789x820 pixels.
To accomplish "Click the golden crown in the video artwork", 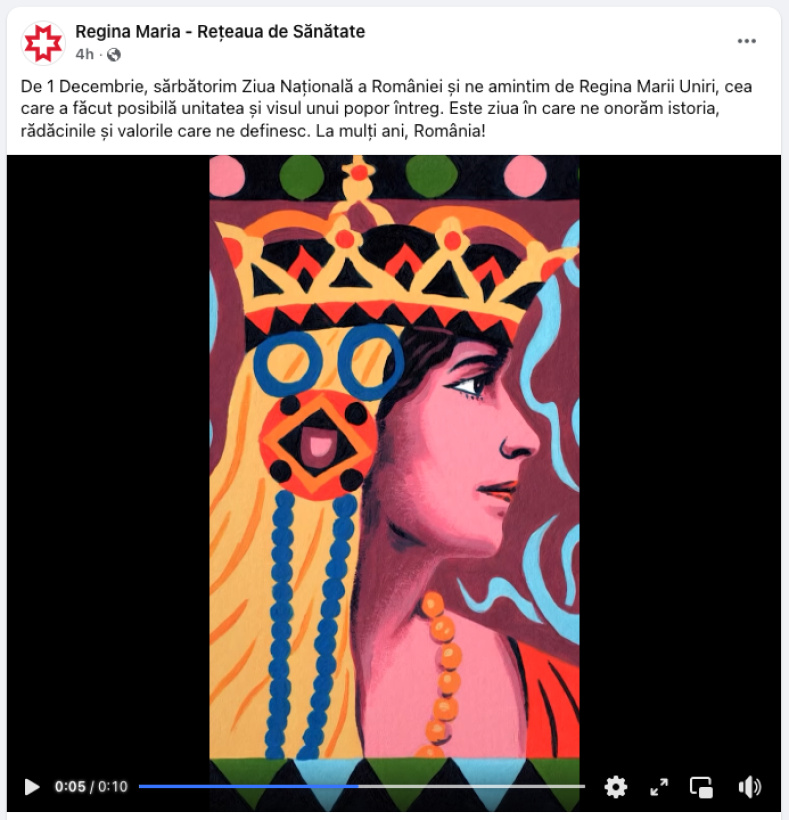I will click(387, 261).
